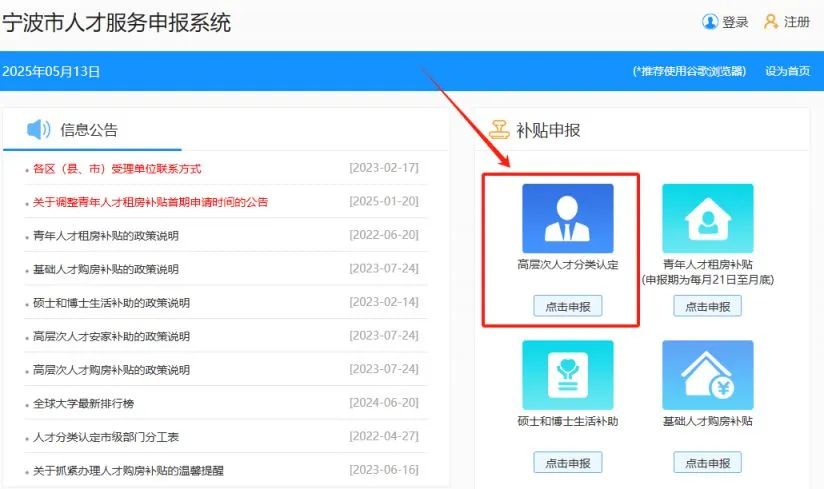824x489 pixels.
Task: Click the 宁波市人才服务申报系统 site title
Action: click(116, 23)
